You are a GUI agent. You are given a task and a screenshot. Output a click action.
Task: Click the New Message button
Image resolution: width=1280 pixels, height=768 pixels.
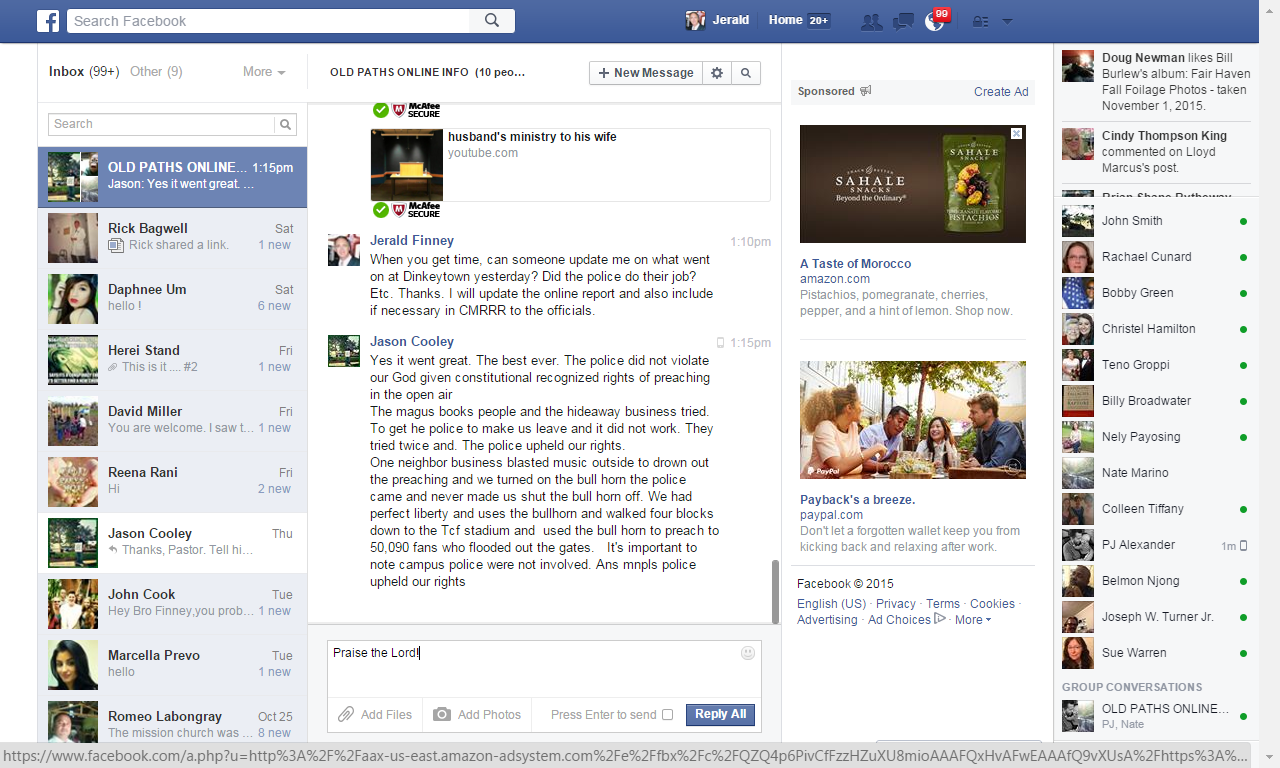click(x=645, y=73)
